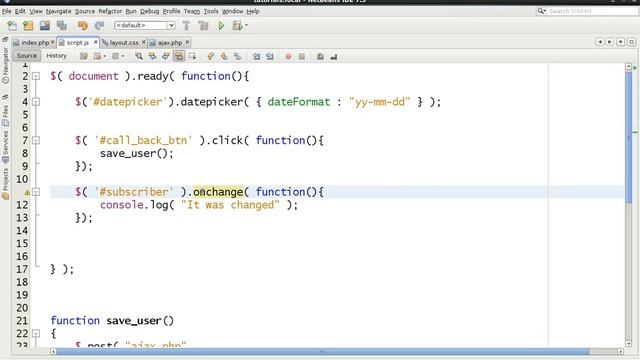Click the Find Selection magnifier icon

(139, 56)
